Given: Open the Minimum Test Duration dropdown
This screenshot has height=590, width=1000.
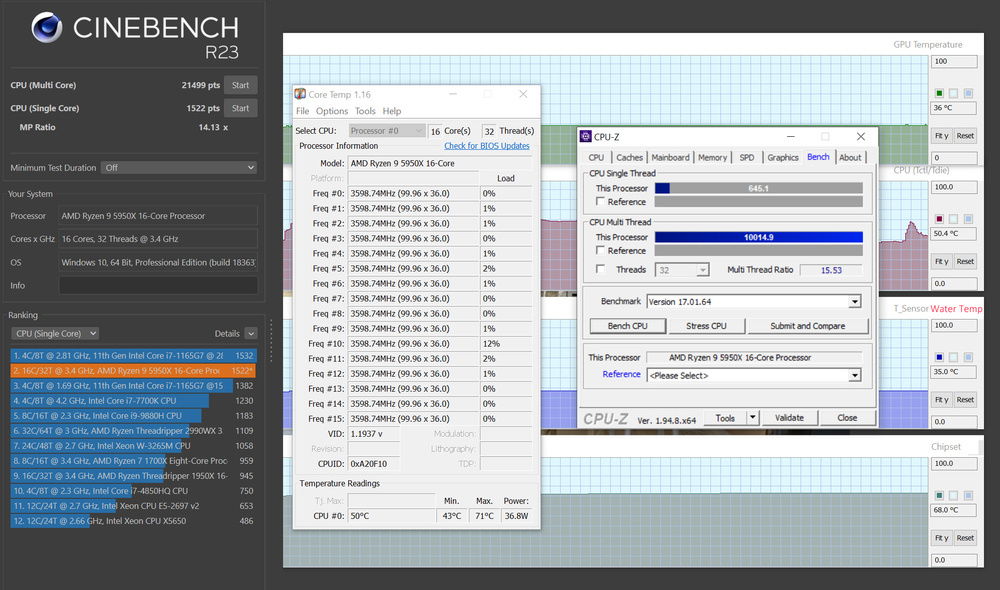Looking at the screenshot, I should coord(179,168).
